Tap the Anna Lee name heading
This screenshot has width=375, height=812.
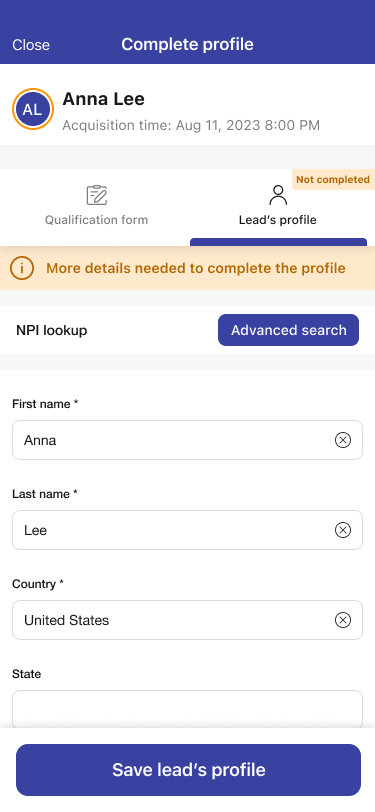coord(104,99)
